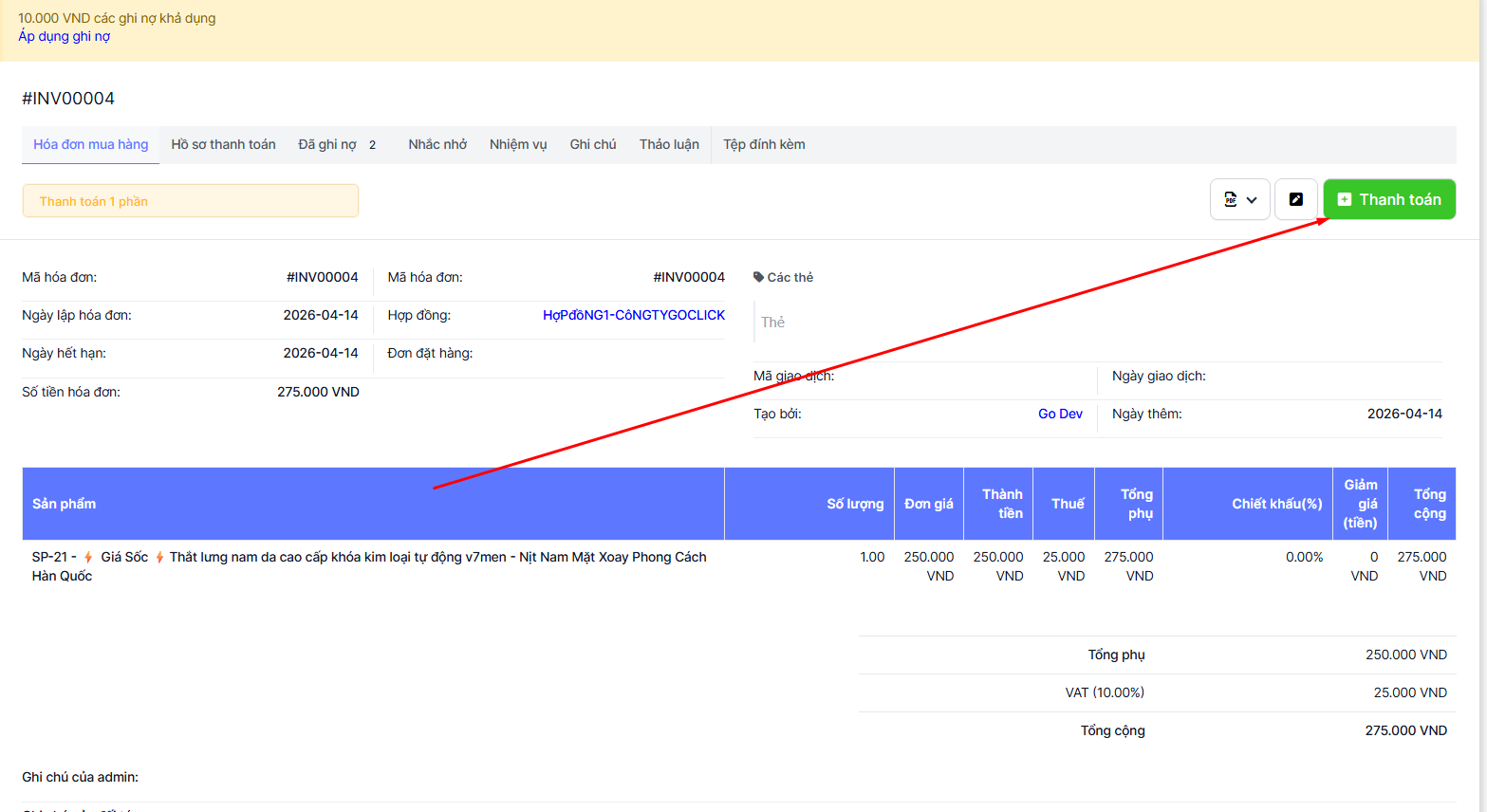
Task: Click the Sản phẩm column header
Action: point(65,504)
